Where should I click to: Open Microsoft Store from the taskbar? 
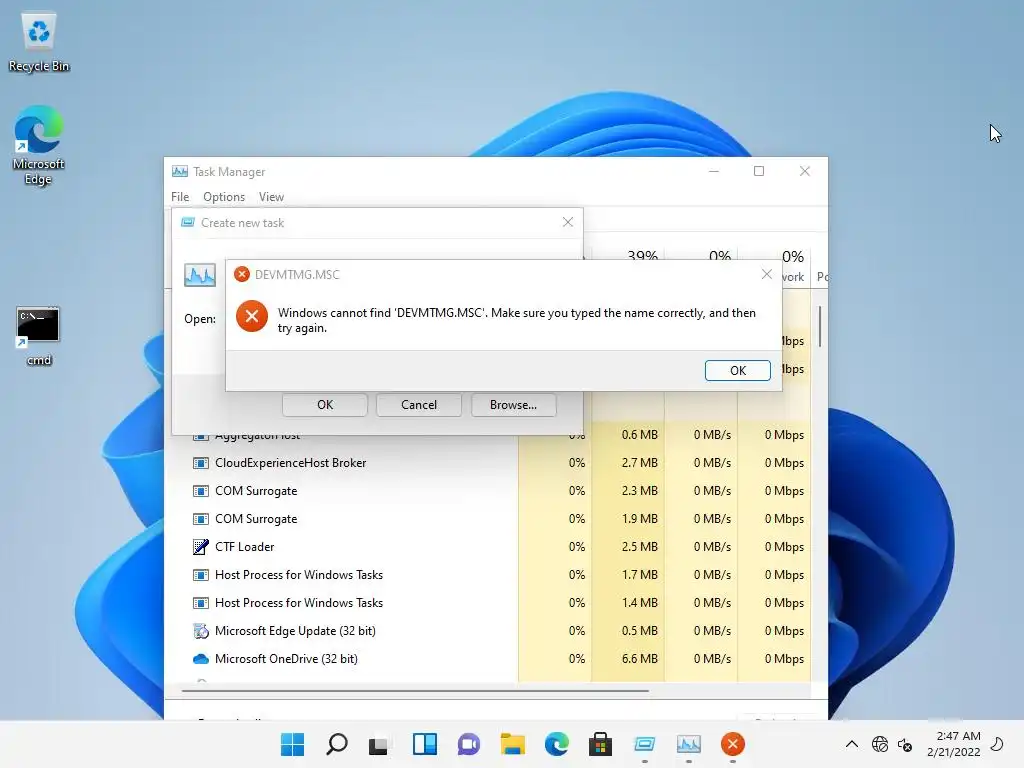coord(600,744)
